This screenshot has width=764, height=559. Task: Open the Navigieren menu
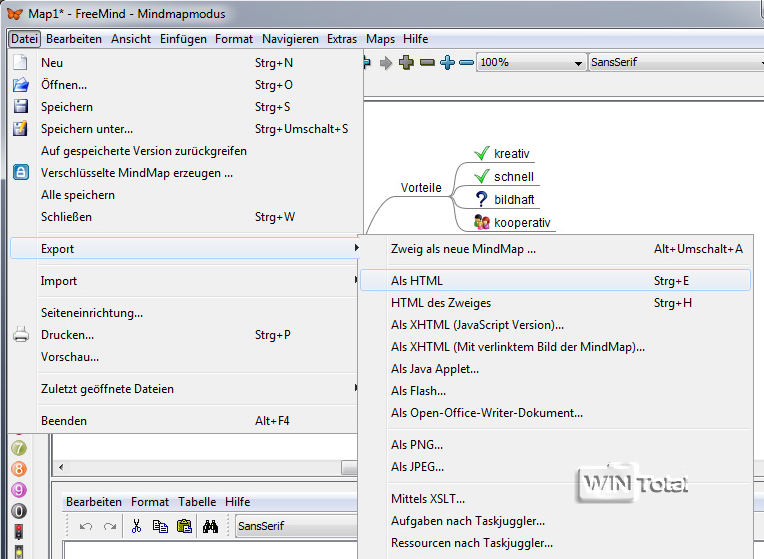click(x=290, y=39)
